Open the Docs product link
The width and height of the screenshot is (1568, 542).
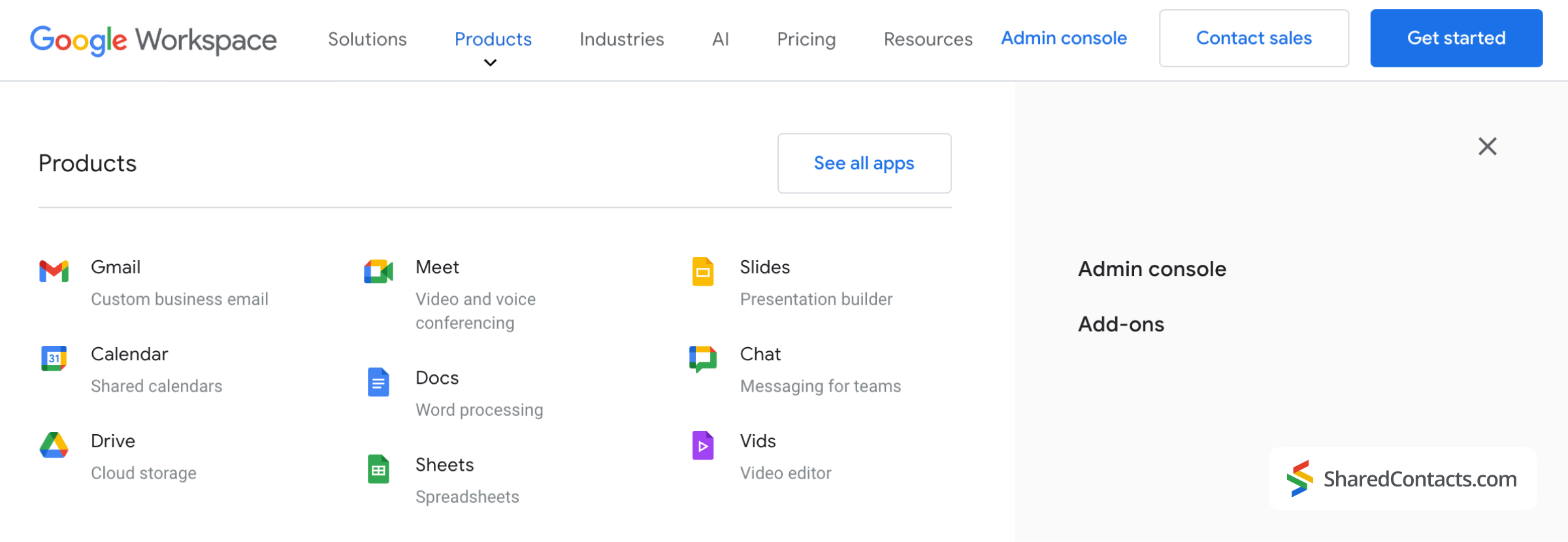pyautogui.click(x=437, y=377)
